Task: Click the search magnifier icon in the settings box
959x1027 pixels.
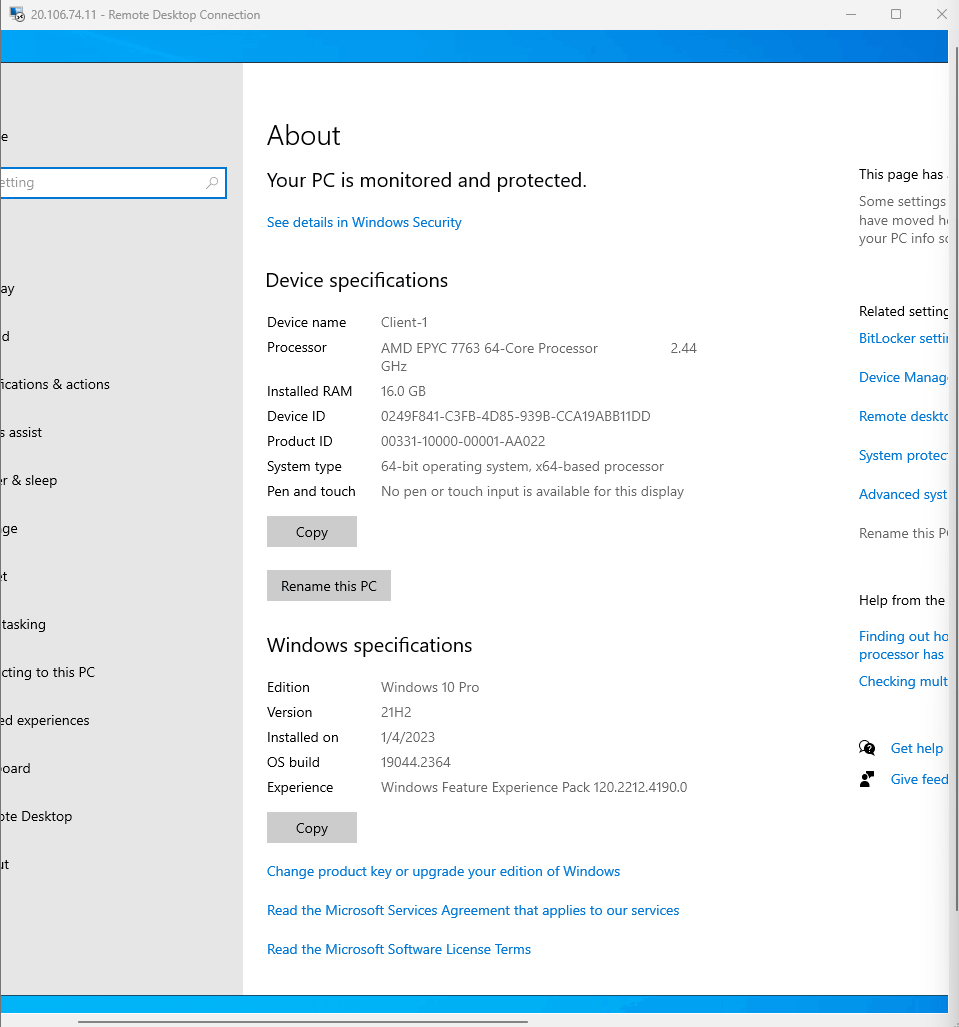Action: click(212, 183)
